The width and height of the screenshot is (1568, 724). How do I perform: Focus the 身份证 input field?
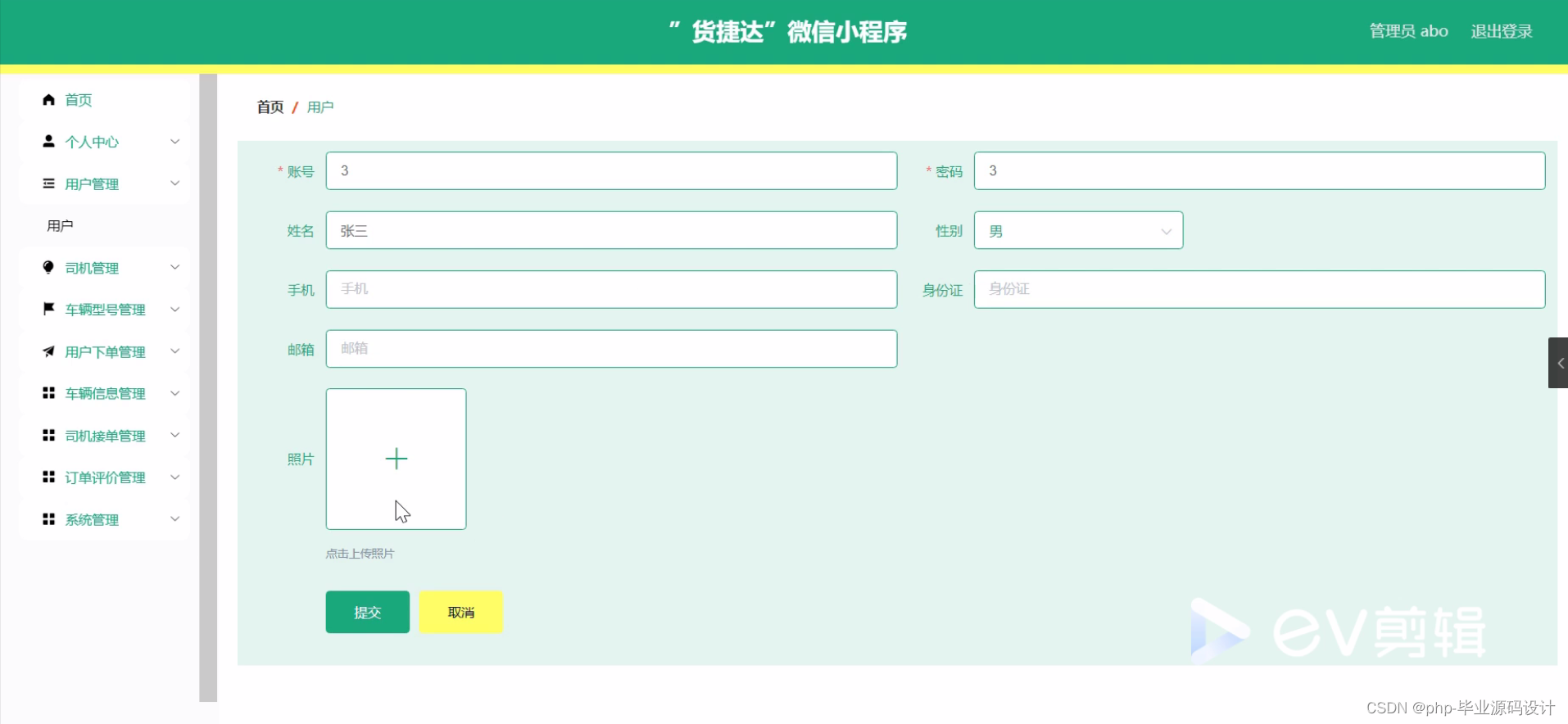coord(1259,289)
